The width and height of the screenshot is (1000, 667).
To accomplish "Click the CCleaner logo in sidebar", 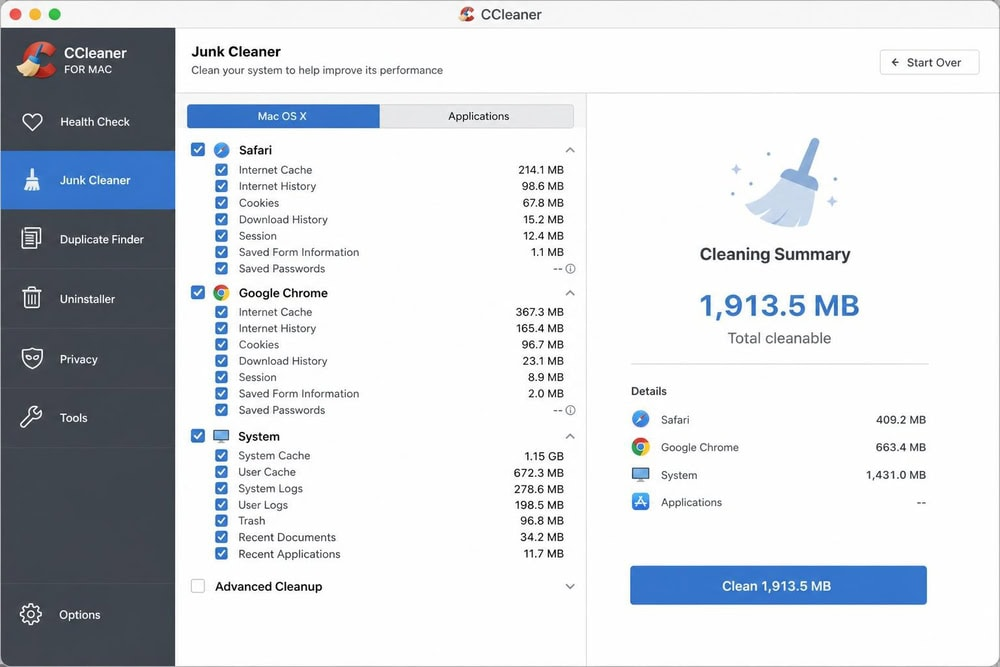I will [37, 60].
